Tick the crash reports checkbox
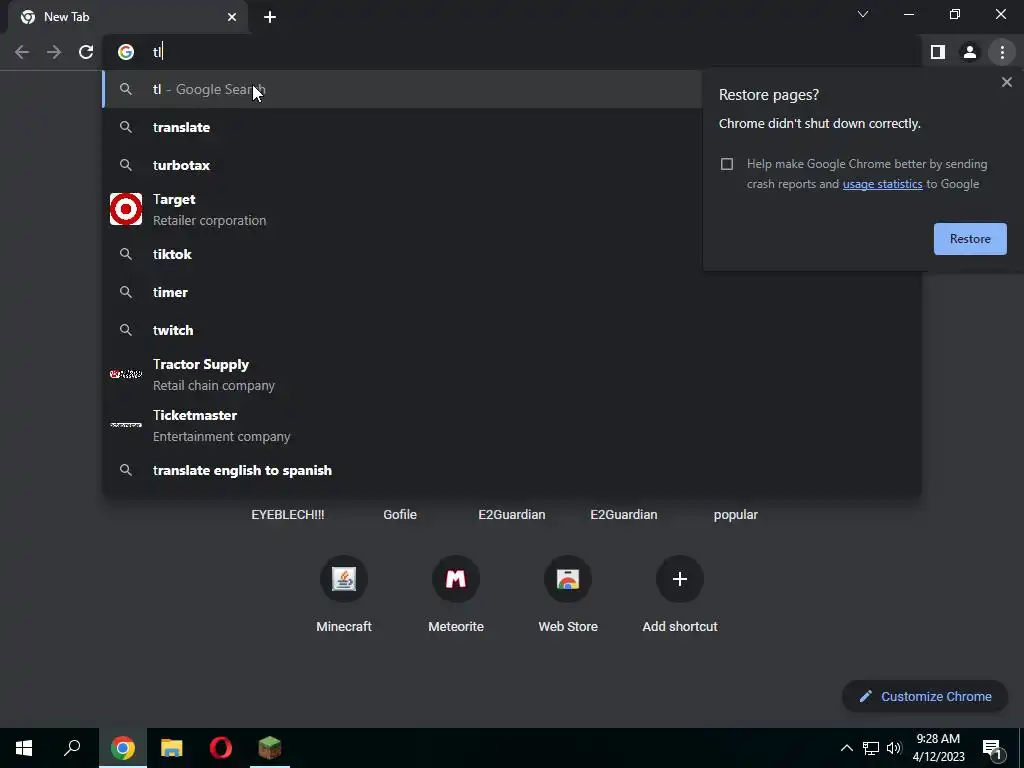Viewport: 1024px width, 768px height. (727, 164)
